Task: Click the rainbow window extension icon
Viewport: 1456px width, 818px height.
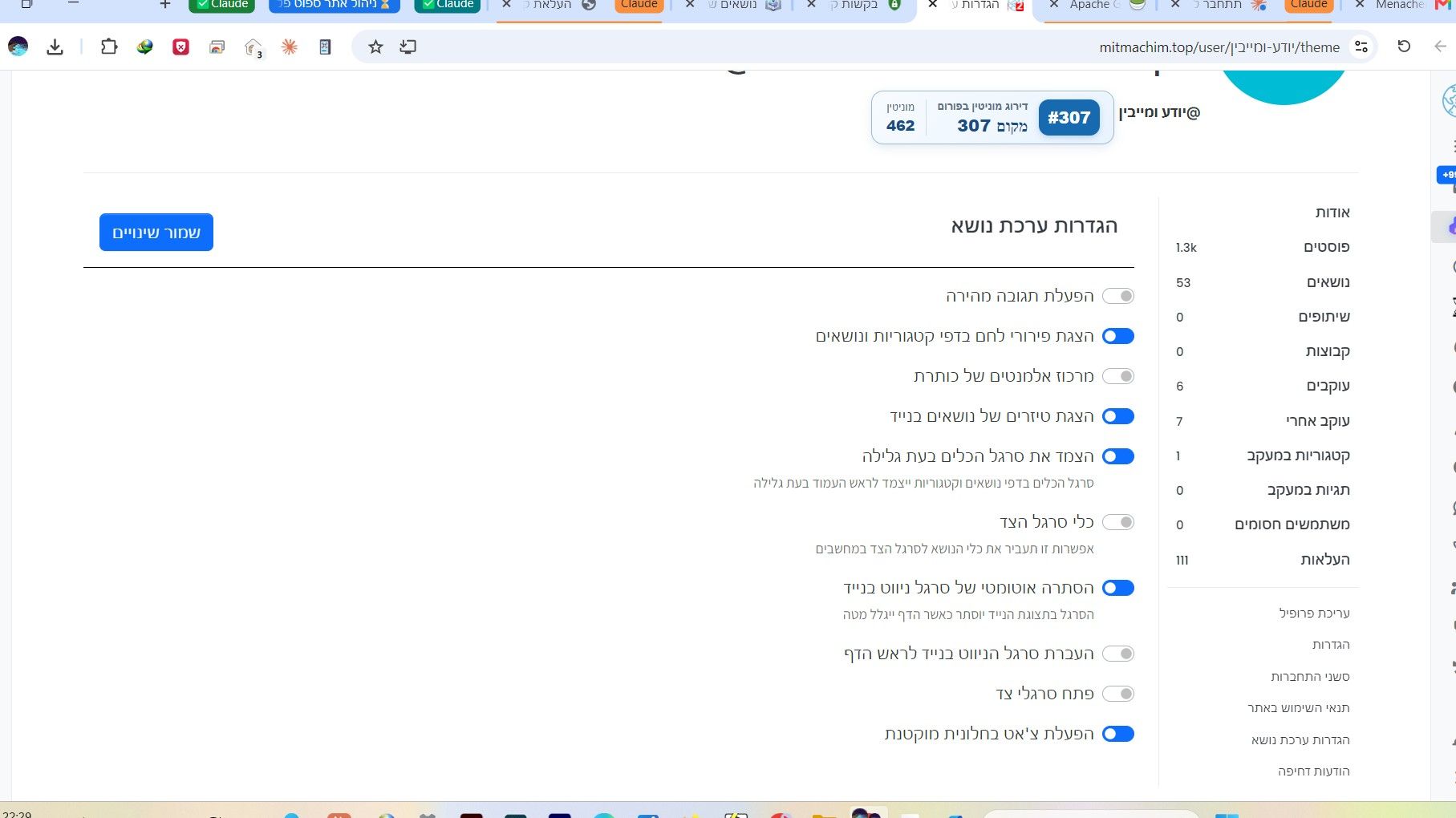Action: 217,47
